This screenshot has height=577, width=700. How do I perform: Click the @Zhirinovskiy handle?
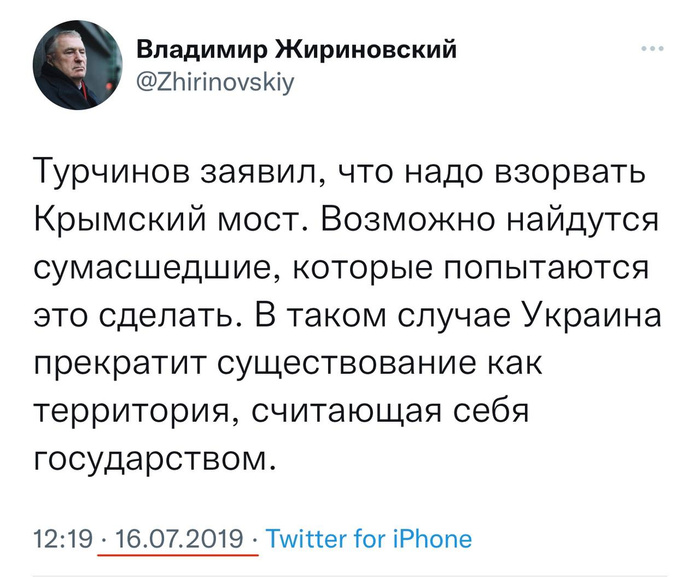215,83
